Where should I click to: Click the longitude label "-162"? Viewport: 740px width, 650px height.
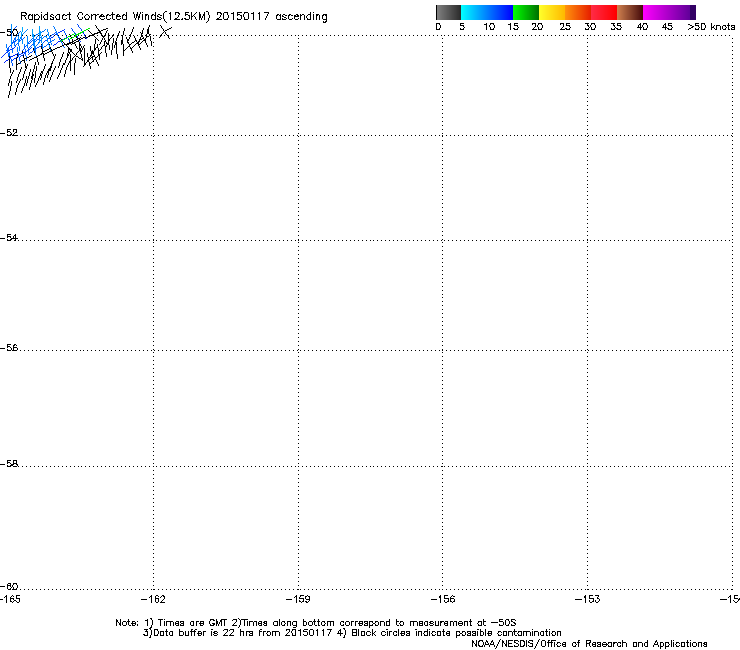point(153,599)
